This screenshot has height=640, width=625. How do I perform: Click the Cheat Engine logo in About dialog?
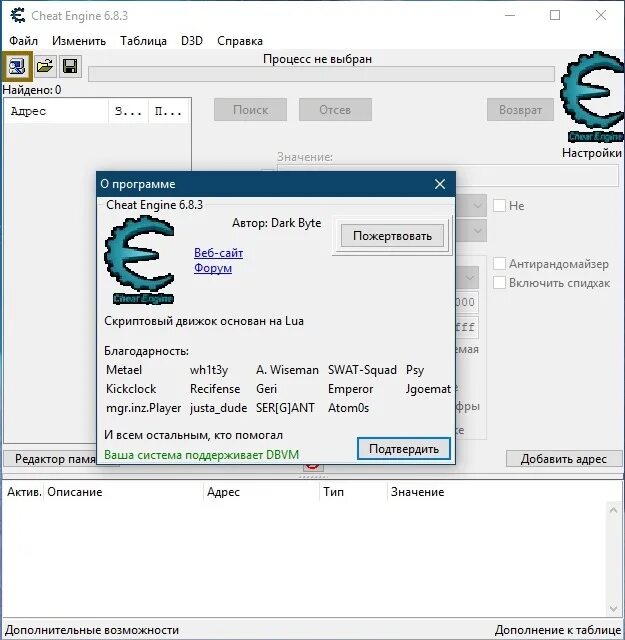(x=140, y=260)
